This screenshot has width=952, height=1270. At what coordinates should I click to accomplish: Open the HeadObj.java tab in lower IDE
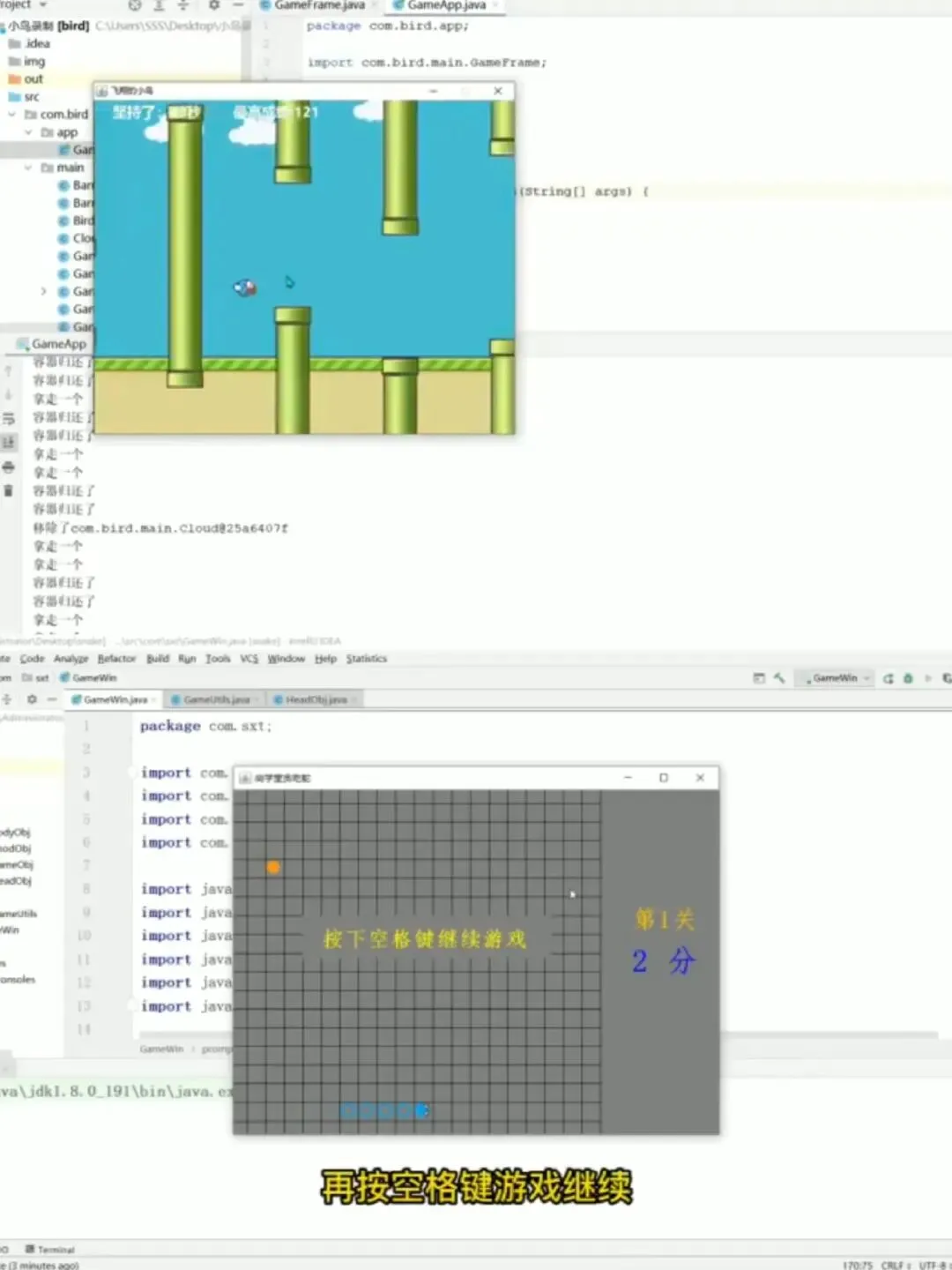pos(316,699)
